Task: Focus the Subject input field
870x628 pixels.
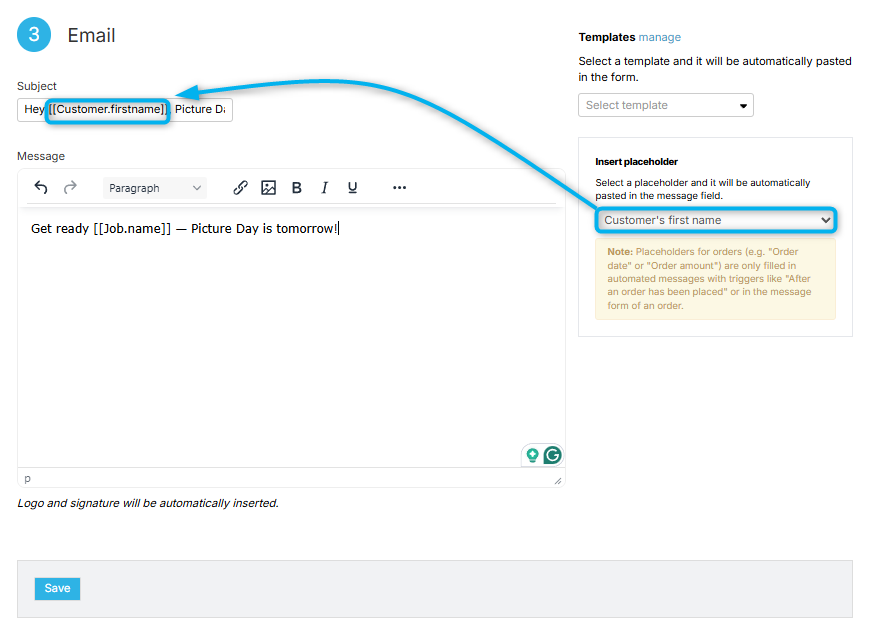Action: point(125,109)
